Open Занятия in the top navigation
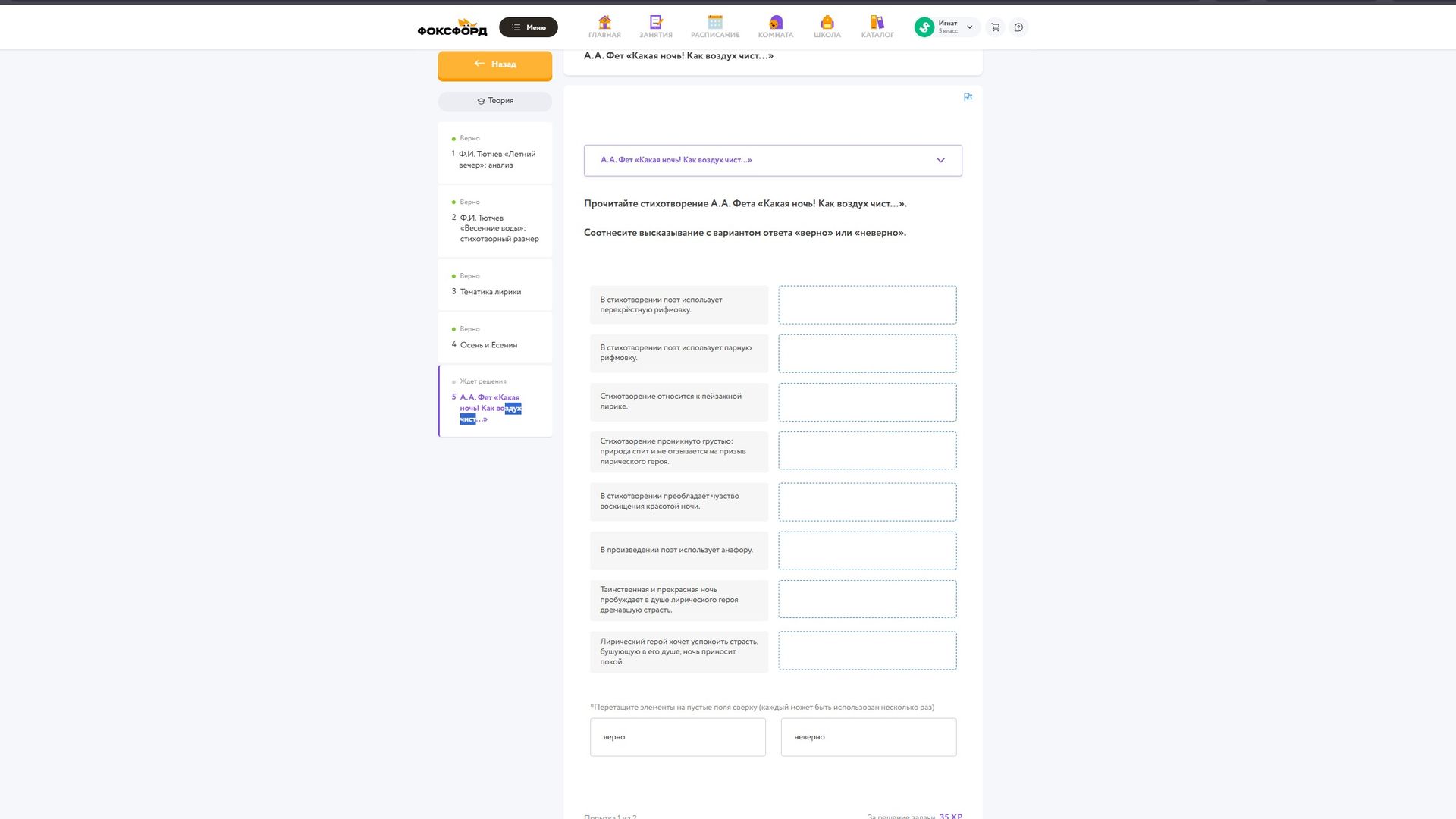 coord(656,27)
